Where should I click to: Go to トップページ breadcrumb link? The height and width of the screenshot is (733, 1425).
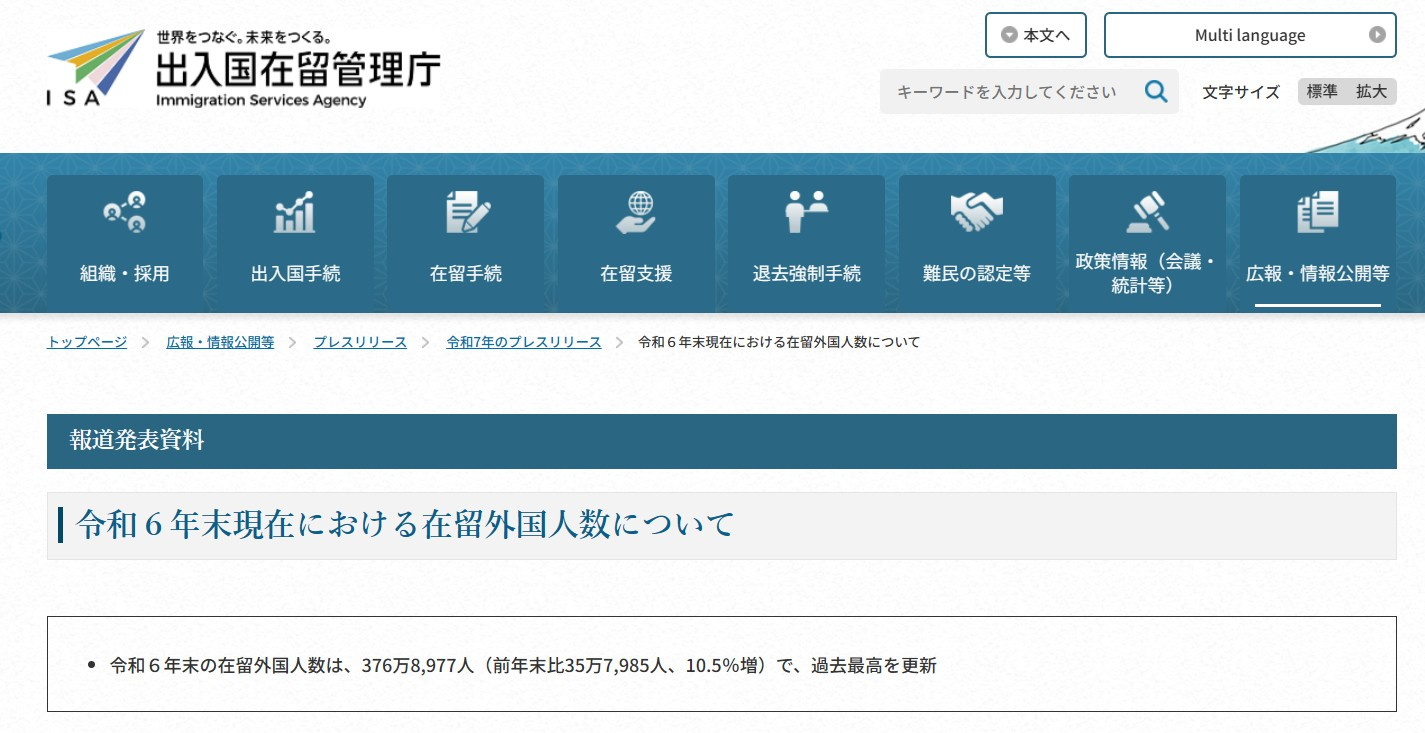[87, 342]
